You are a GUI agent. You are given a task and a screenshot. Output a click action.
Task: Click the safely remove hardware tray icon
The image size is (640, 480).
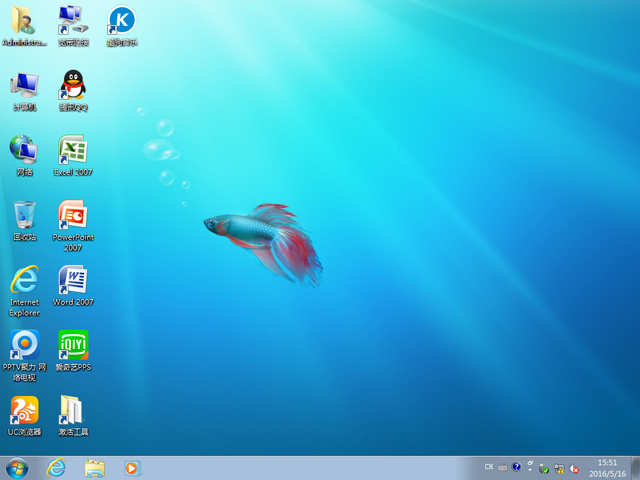coord(544,469)
